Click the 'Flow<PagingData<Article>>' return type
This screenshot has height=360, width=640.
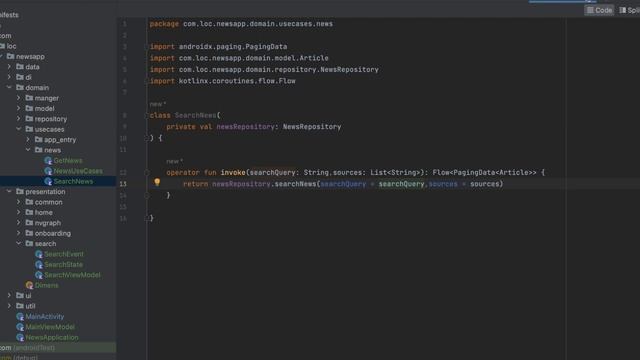point(484,173)
